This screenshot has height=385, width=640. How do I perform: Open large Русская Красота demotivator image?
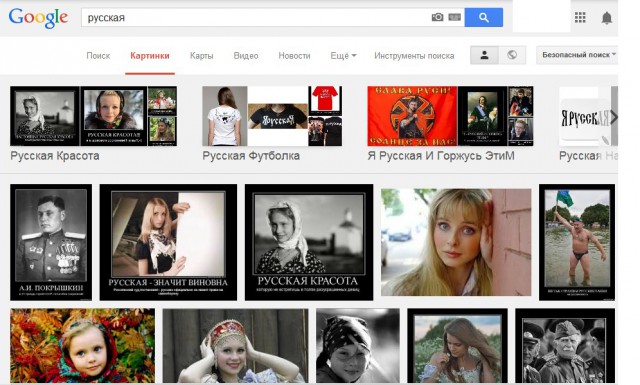pyautogui.click(x=309, y=242)
